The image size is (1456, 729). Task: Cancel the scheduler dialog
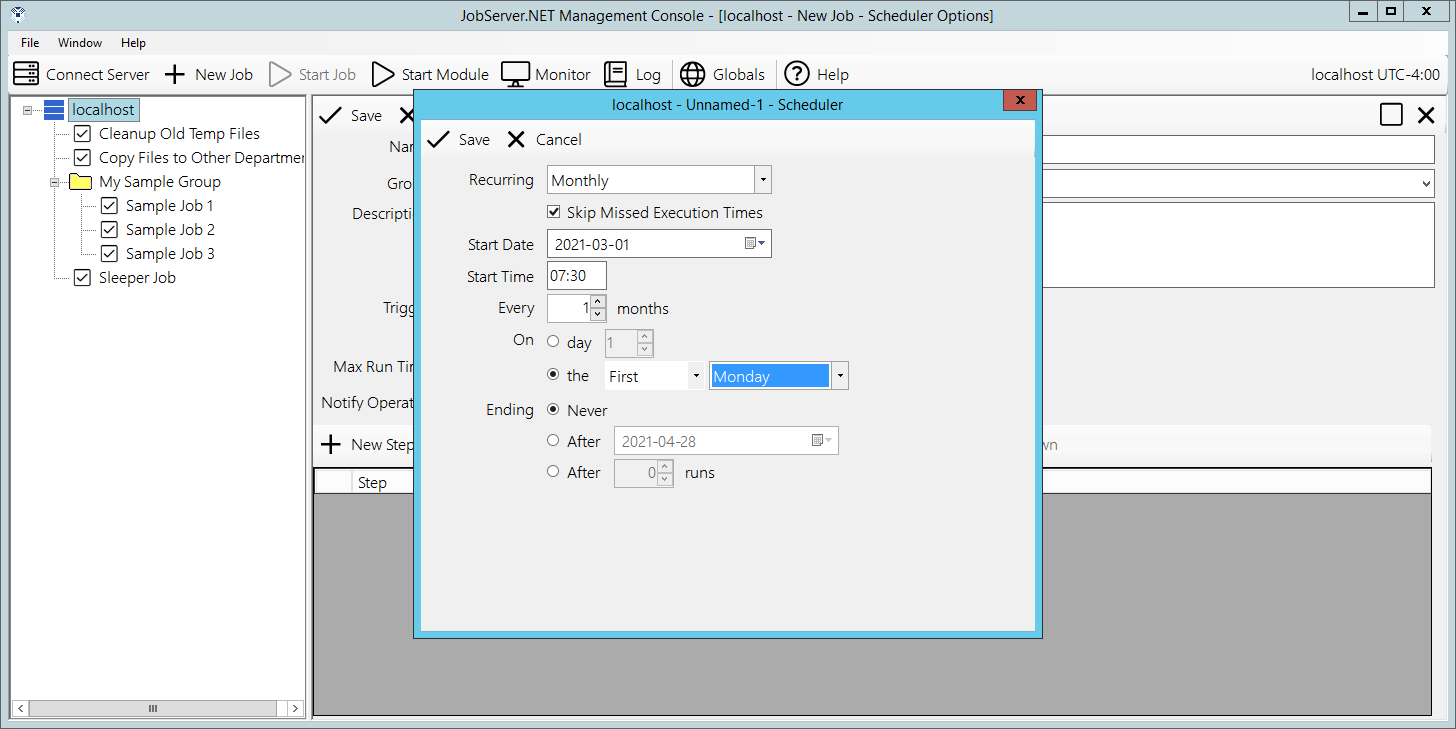pyautogui.click(x=544, y=140)
